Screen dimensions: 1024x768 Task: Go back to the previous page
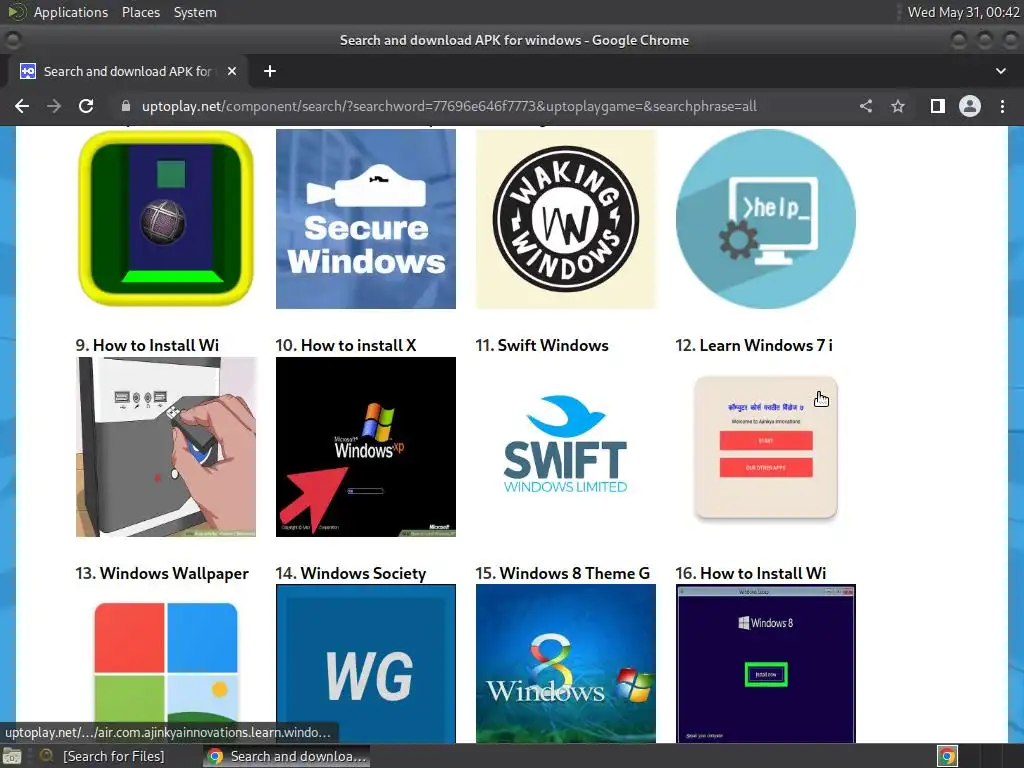22,106
